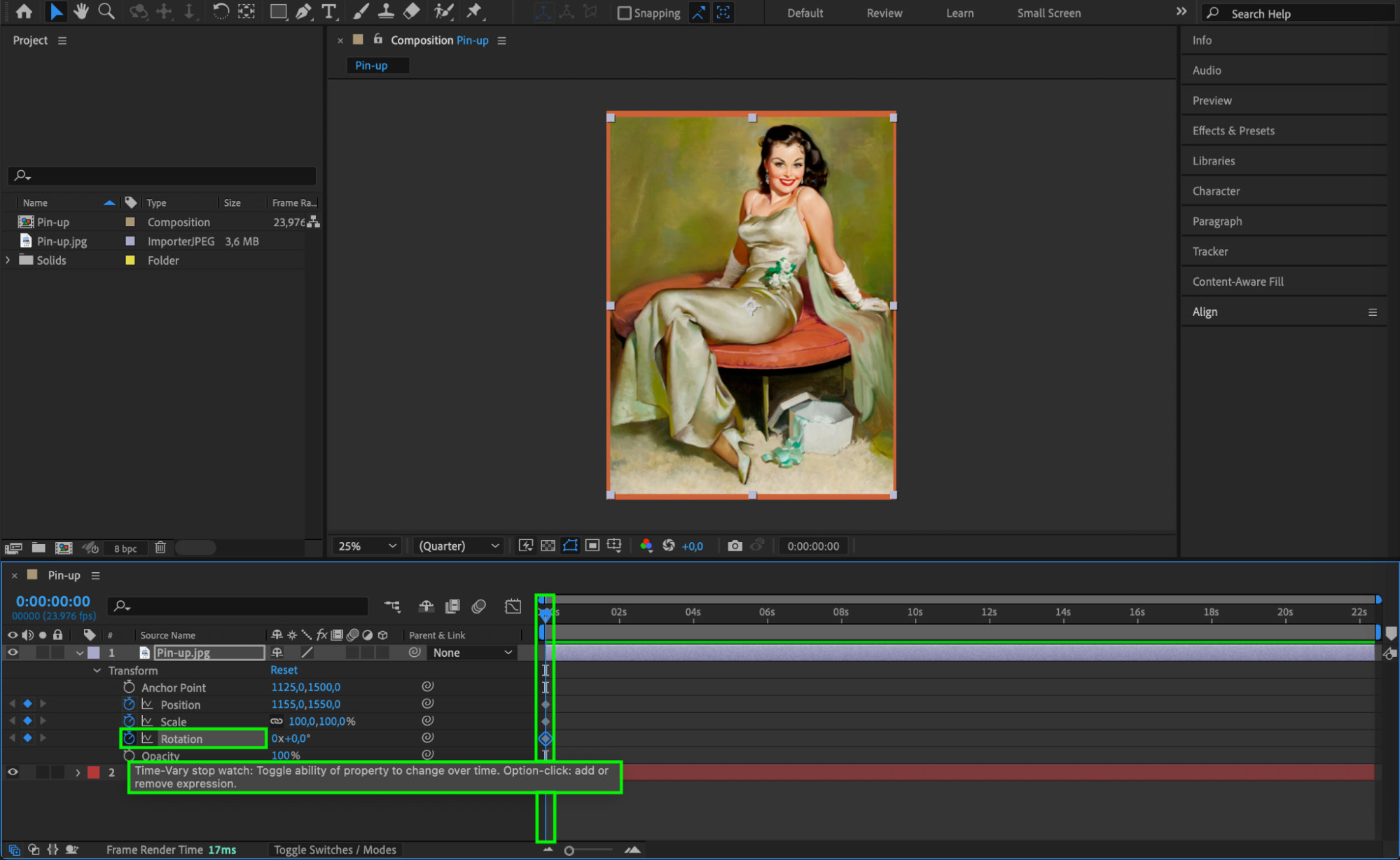Select the Type tool
The height and width of the screenshot is (860, 1400).
coord(328,11)
